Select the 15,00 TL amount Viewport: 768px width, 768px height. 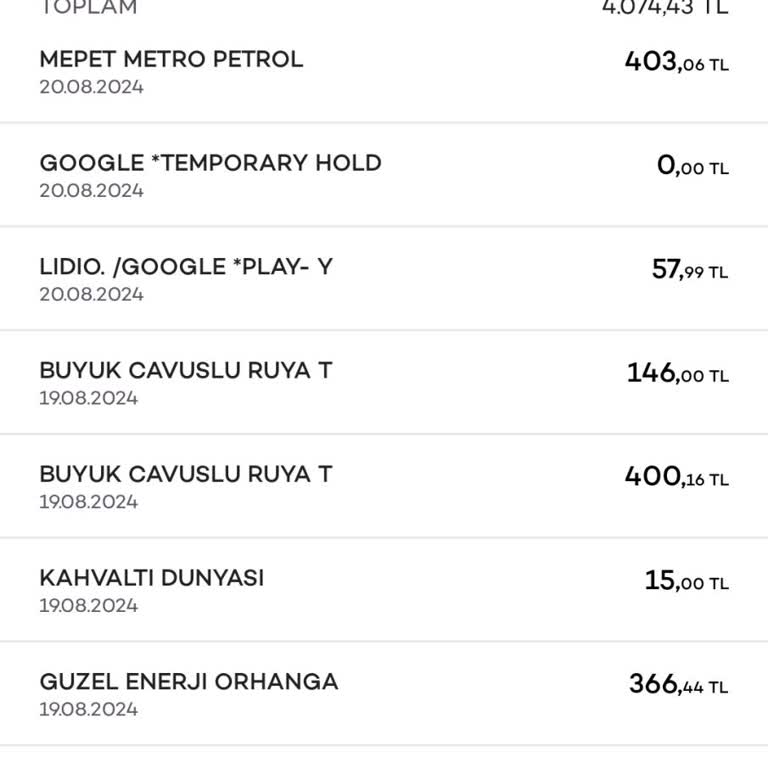tap(687, 581)
